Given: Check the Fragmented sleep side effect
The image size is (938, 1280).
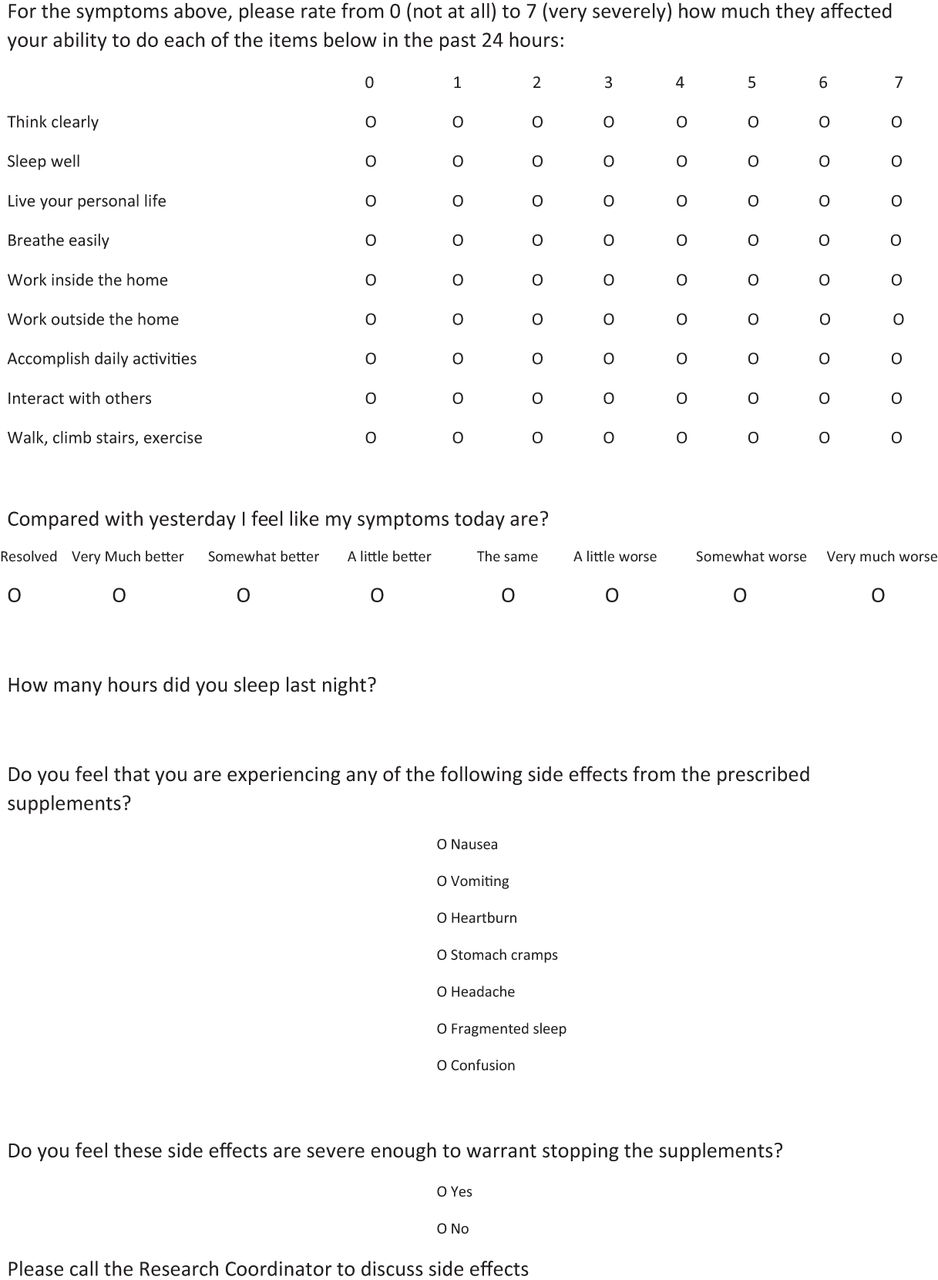Looking at the screenshot, I should point(441,1029).
